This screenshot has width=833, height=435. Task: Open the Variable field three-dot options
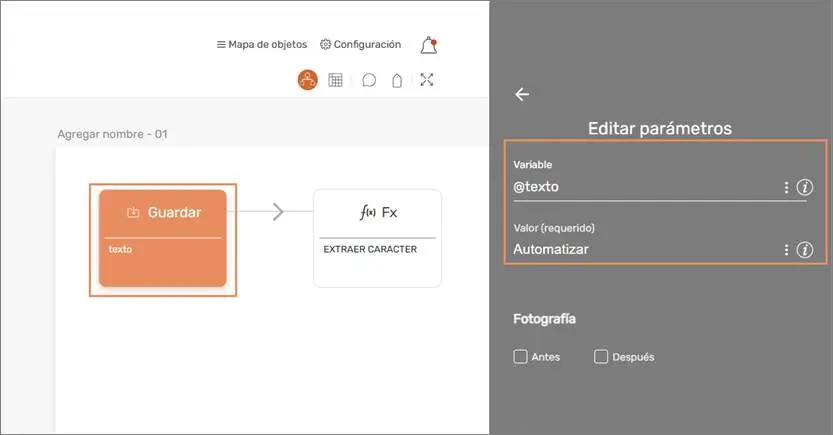pos(786,188)
